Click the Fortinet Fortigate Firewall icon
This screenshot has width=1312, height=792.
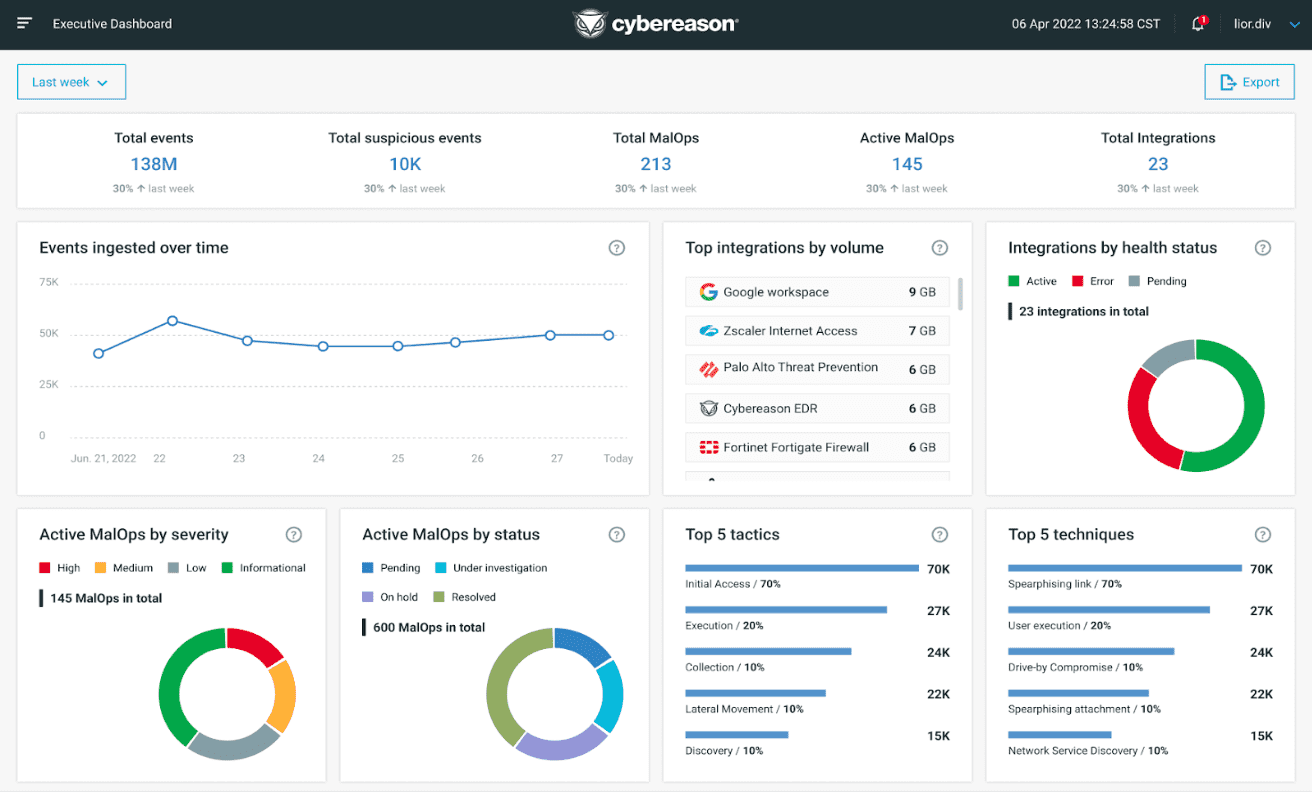[708, 447]
